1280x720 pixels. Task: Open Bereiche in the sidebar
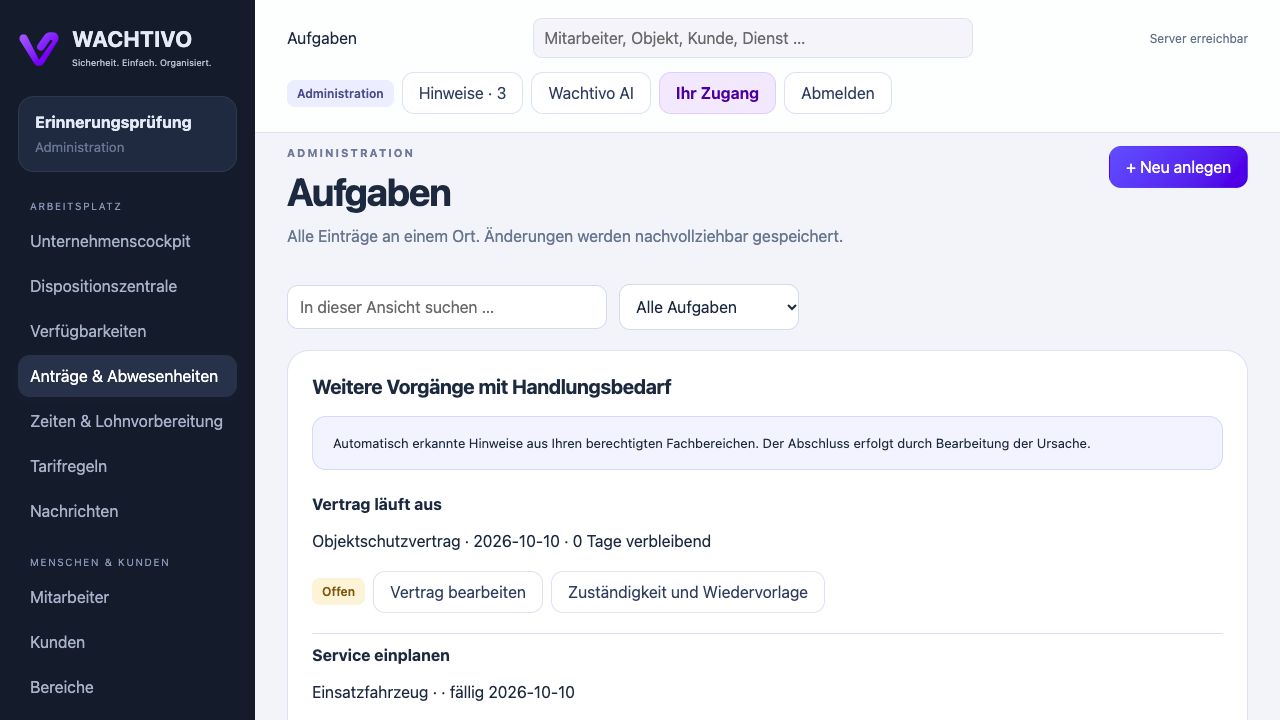pyautogui.click(x=127, y=687)
